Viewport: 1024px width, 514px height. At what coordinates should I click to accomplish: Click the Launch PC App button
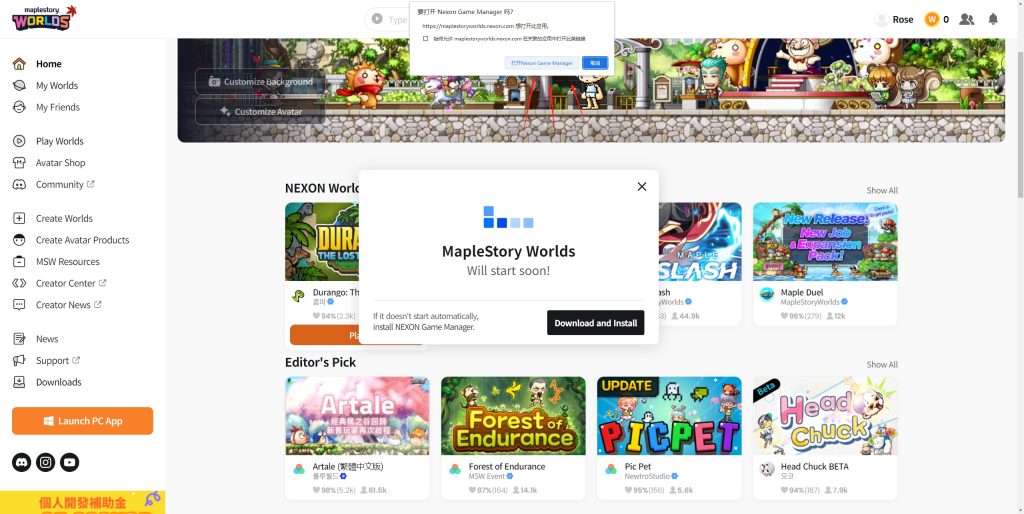point(82,421)
